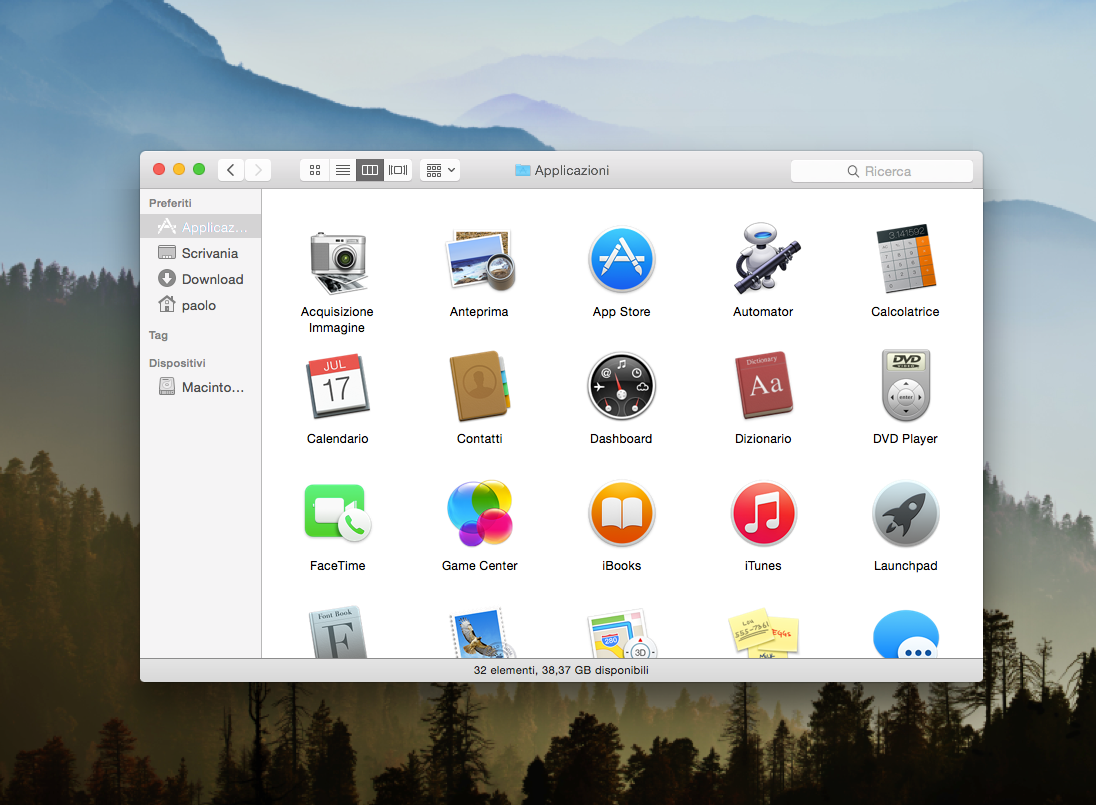The image size is (1096, 805).
Task: Select the Contatti address book icon
Action: click(480, 386)
